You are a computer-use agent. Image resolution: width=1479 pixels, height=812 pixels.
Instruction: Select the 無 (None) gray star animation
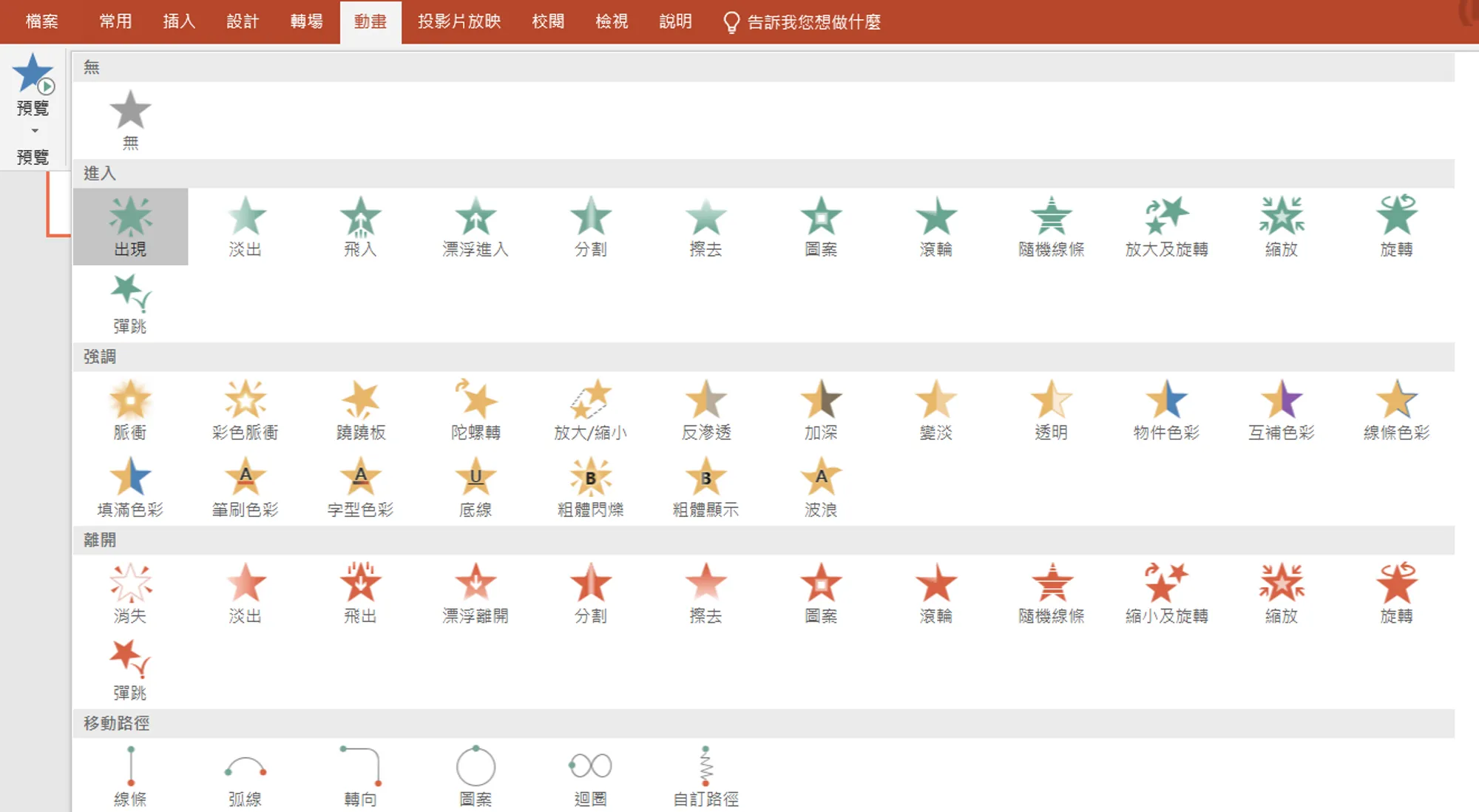130,121
